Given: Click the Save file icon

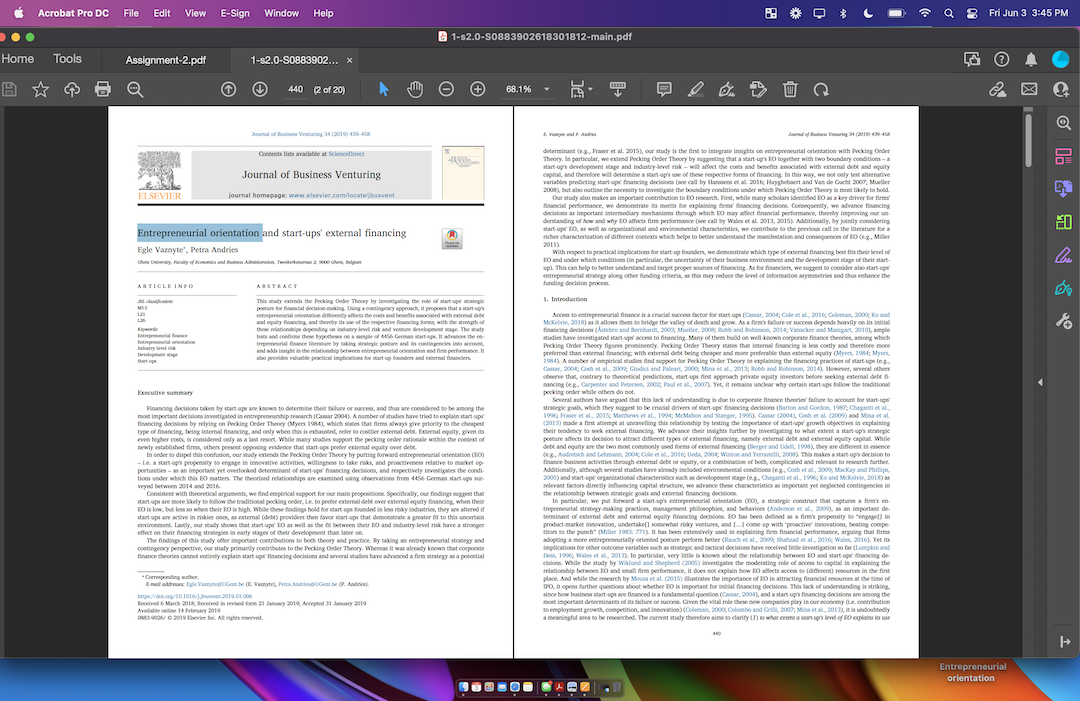Looking at the screenshot, I should (x=9, y=89).
